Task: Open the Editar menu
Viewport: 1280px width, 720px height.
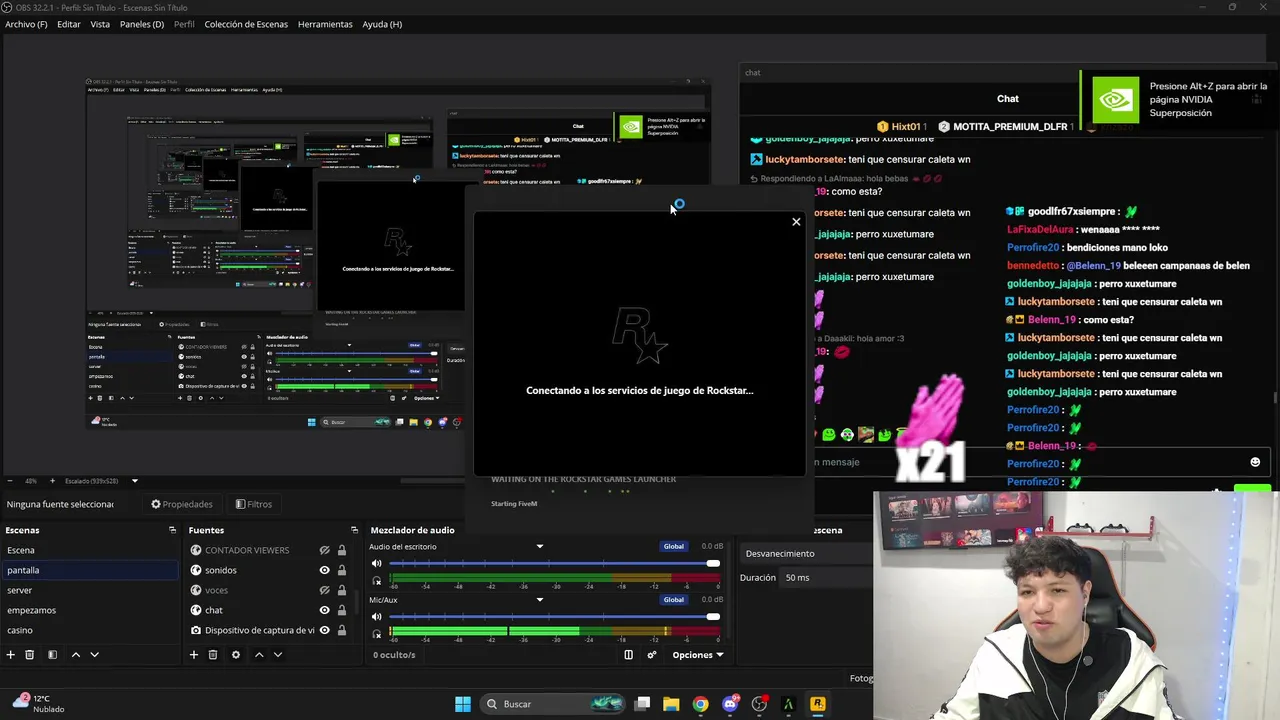Action: (69, 24)
